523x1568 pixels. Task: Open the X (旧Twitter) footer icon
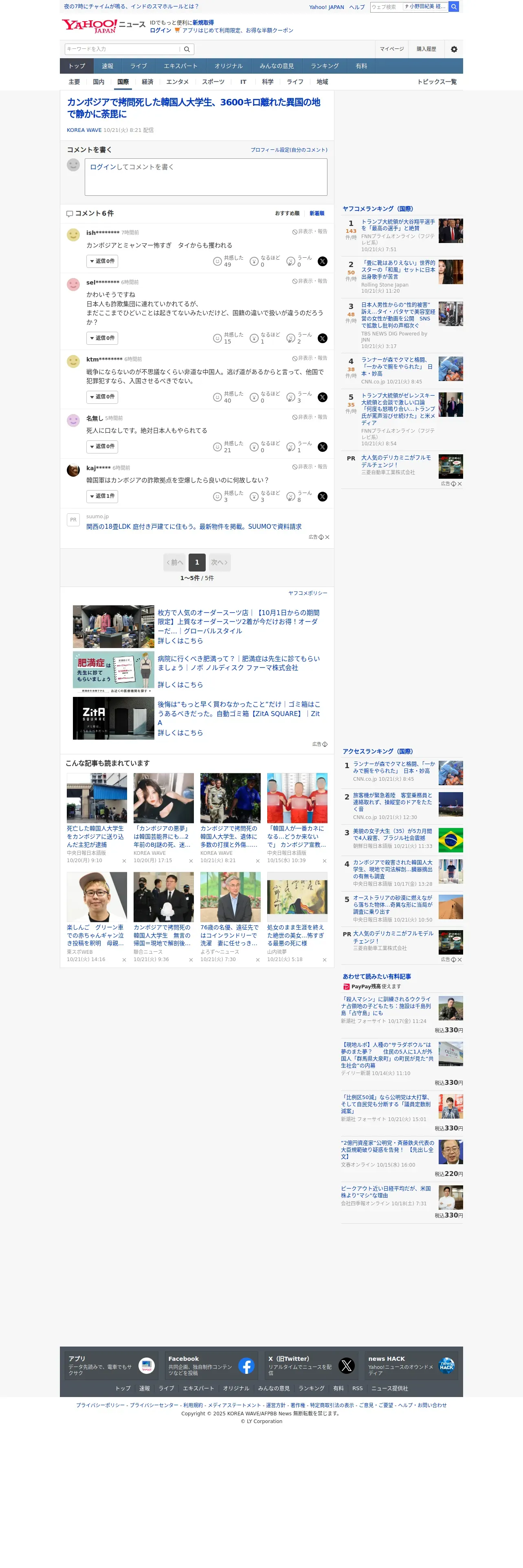click(347, 1365)
